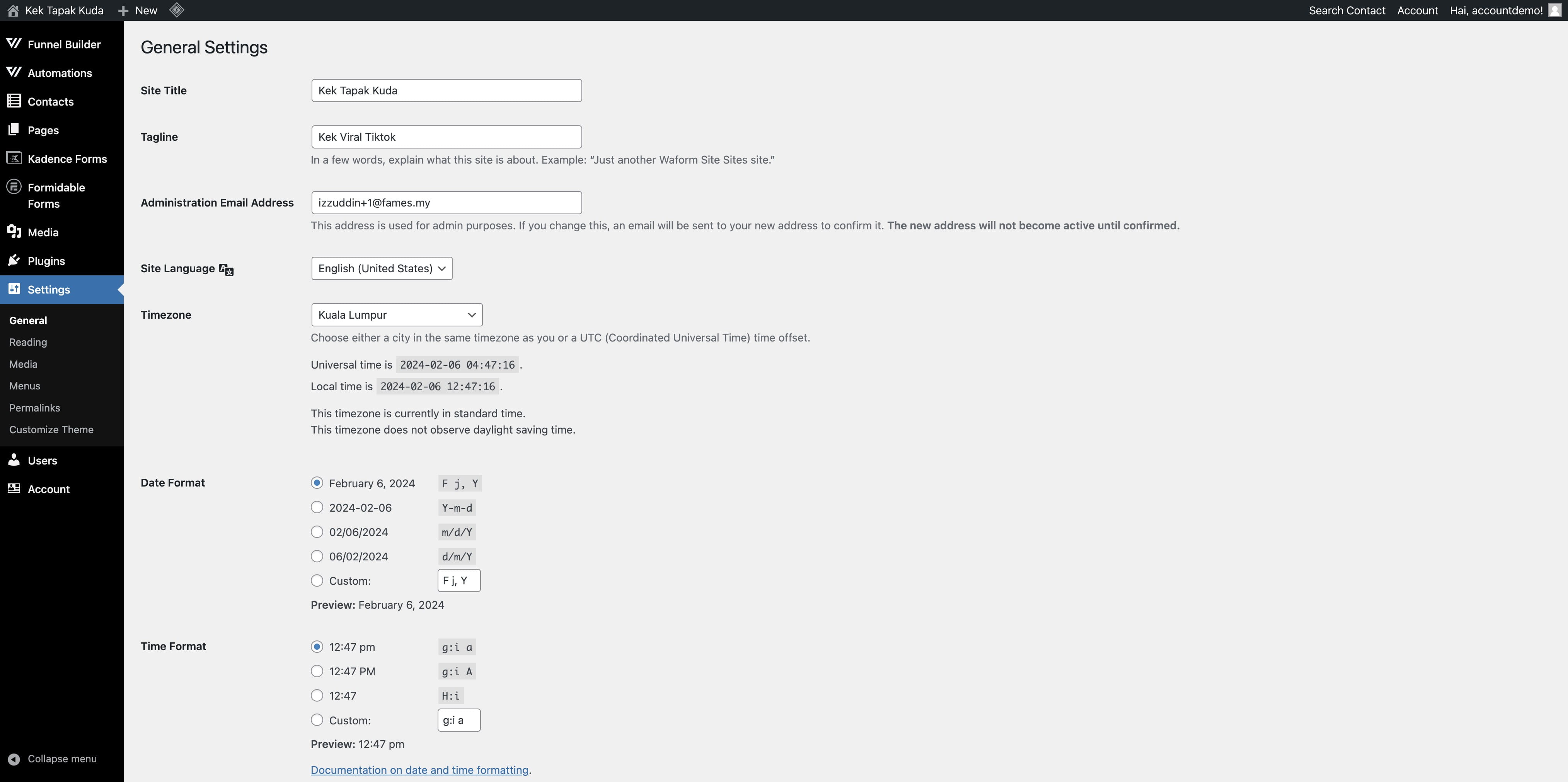Click the Site Title input field
Viewport: 1568px width, 782px height.
point(446,90)
